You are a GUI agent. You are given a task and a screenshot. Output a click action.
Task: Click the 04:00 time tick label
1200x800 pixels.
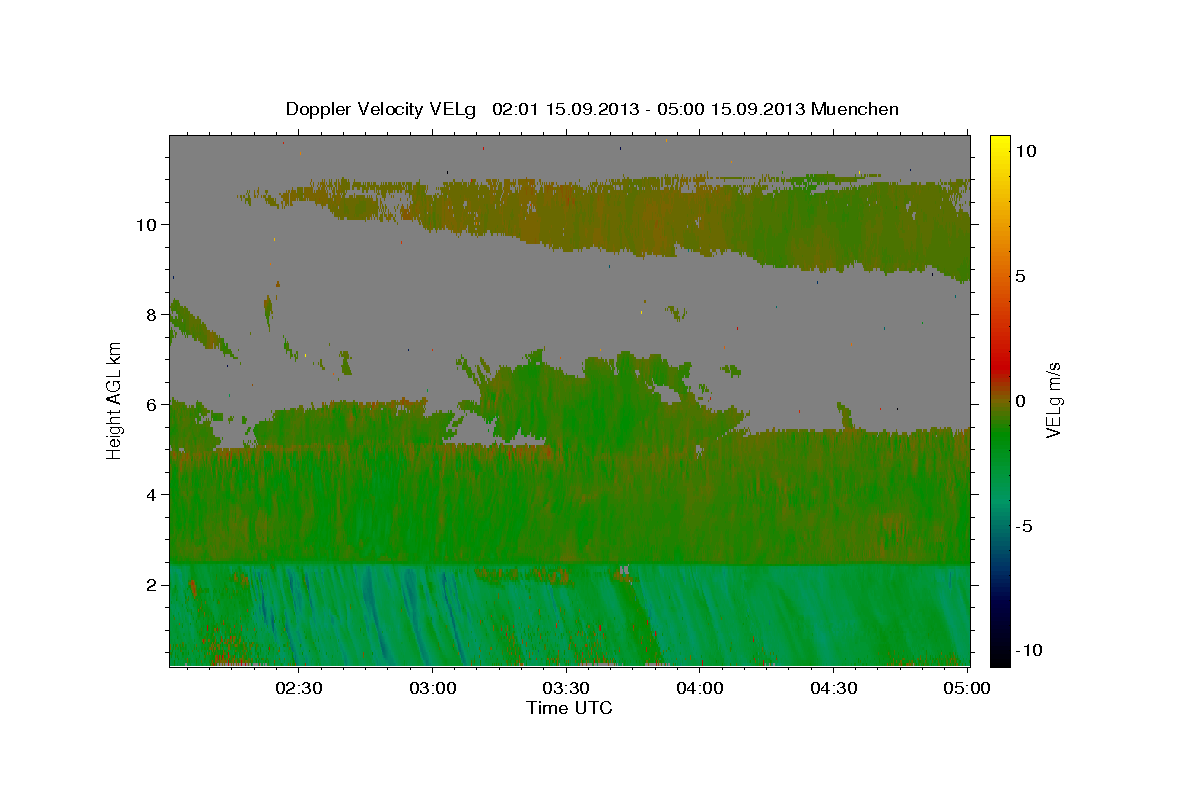coord(700,688)
